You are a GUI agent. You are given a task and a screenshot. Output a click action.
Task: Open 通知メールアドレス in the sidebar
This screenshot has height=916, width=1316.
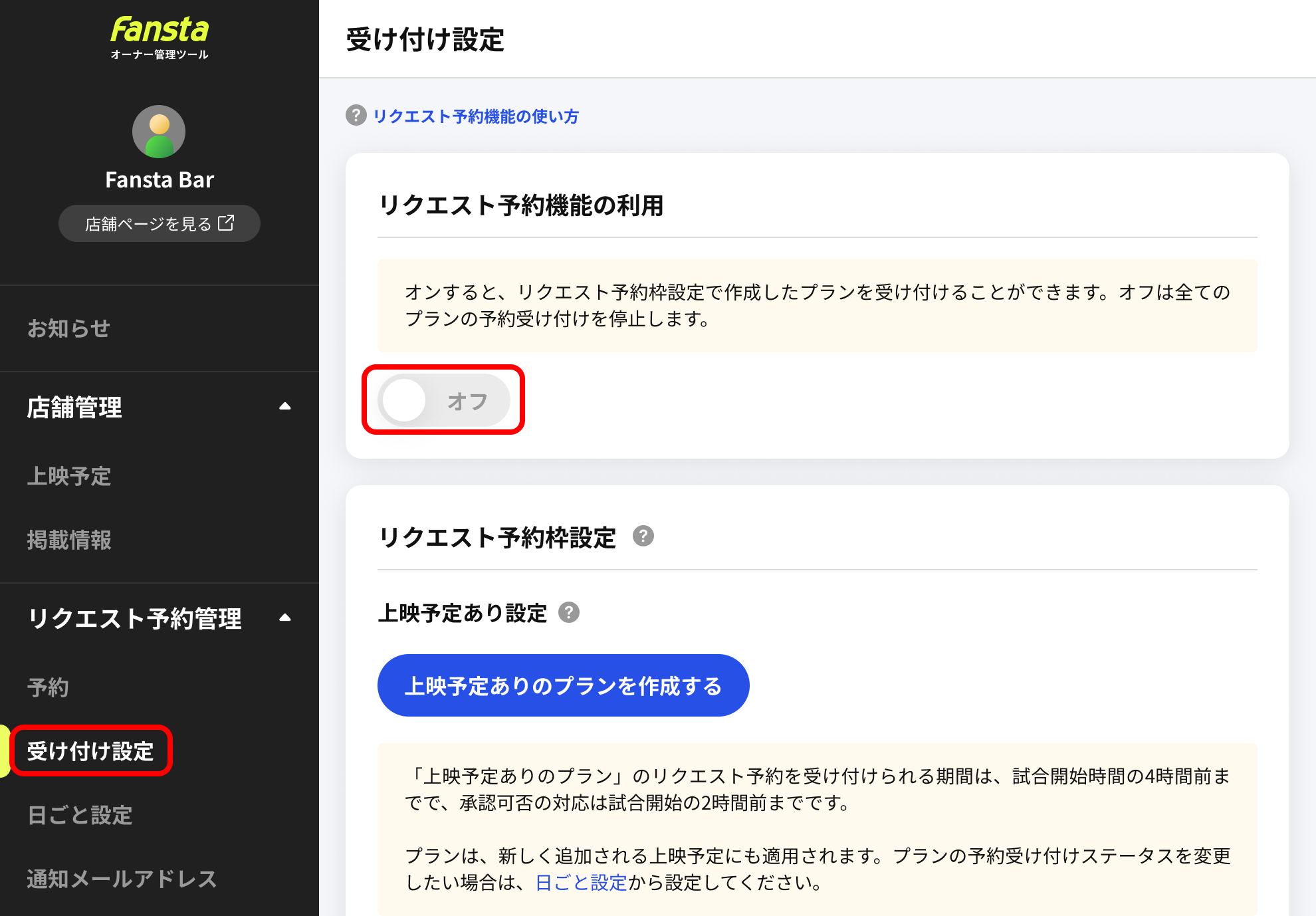(122, 879)
